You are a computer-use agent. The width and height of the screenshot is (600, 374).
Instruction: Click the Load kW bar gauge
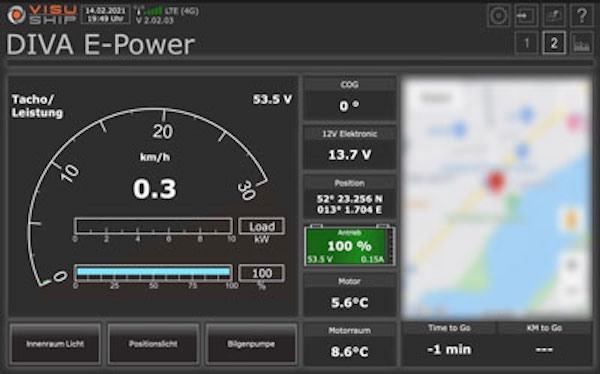point(153,226)
